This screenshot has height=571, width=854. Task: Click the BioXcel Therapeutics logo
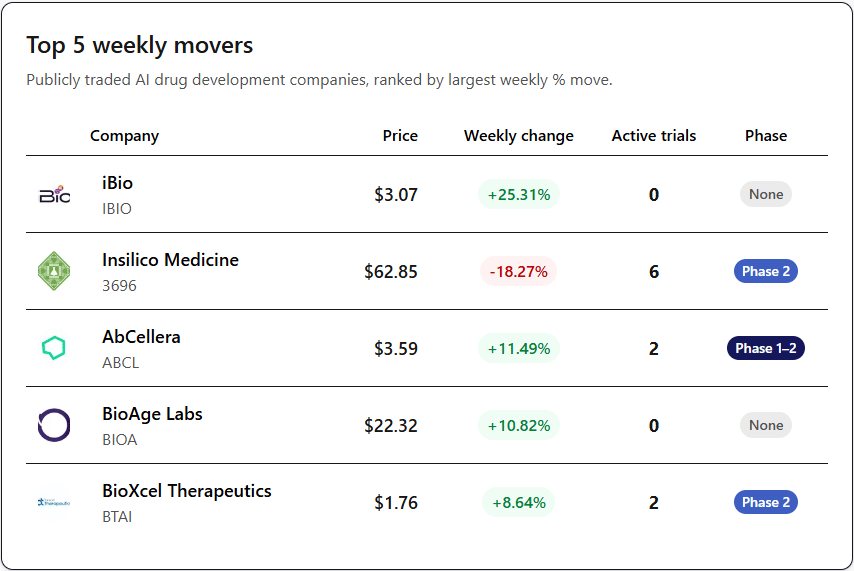point(54,502)
